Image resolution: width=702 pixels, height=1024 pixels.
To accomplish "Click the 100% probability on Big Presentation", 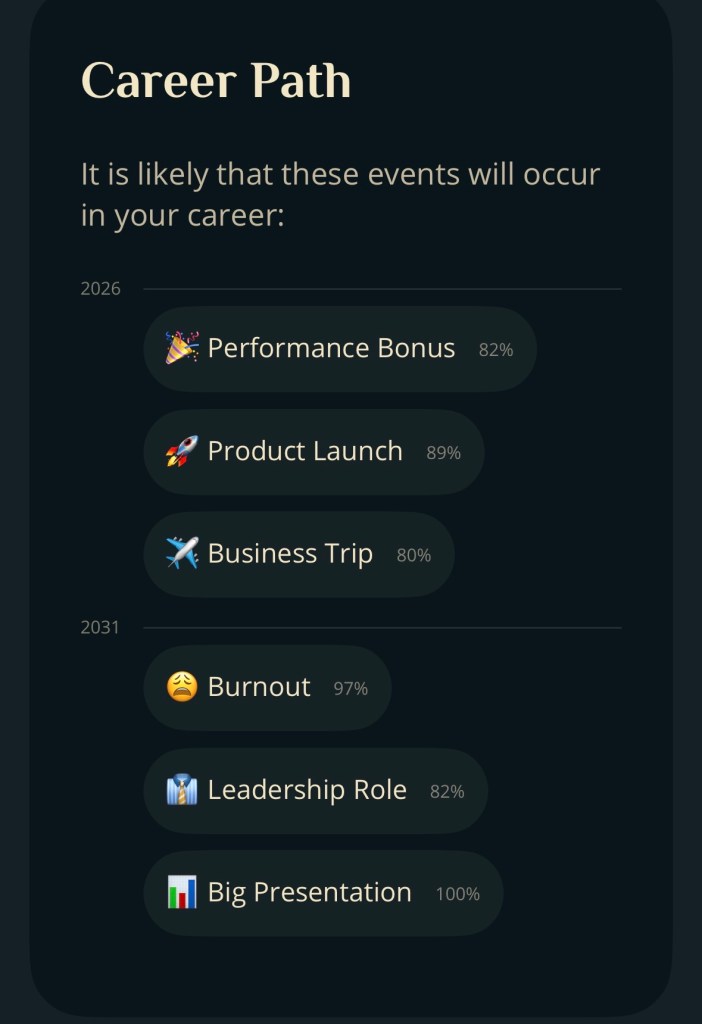I will 457,894.
